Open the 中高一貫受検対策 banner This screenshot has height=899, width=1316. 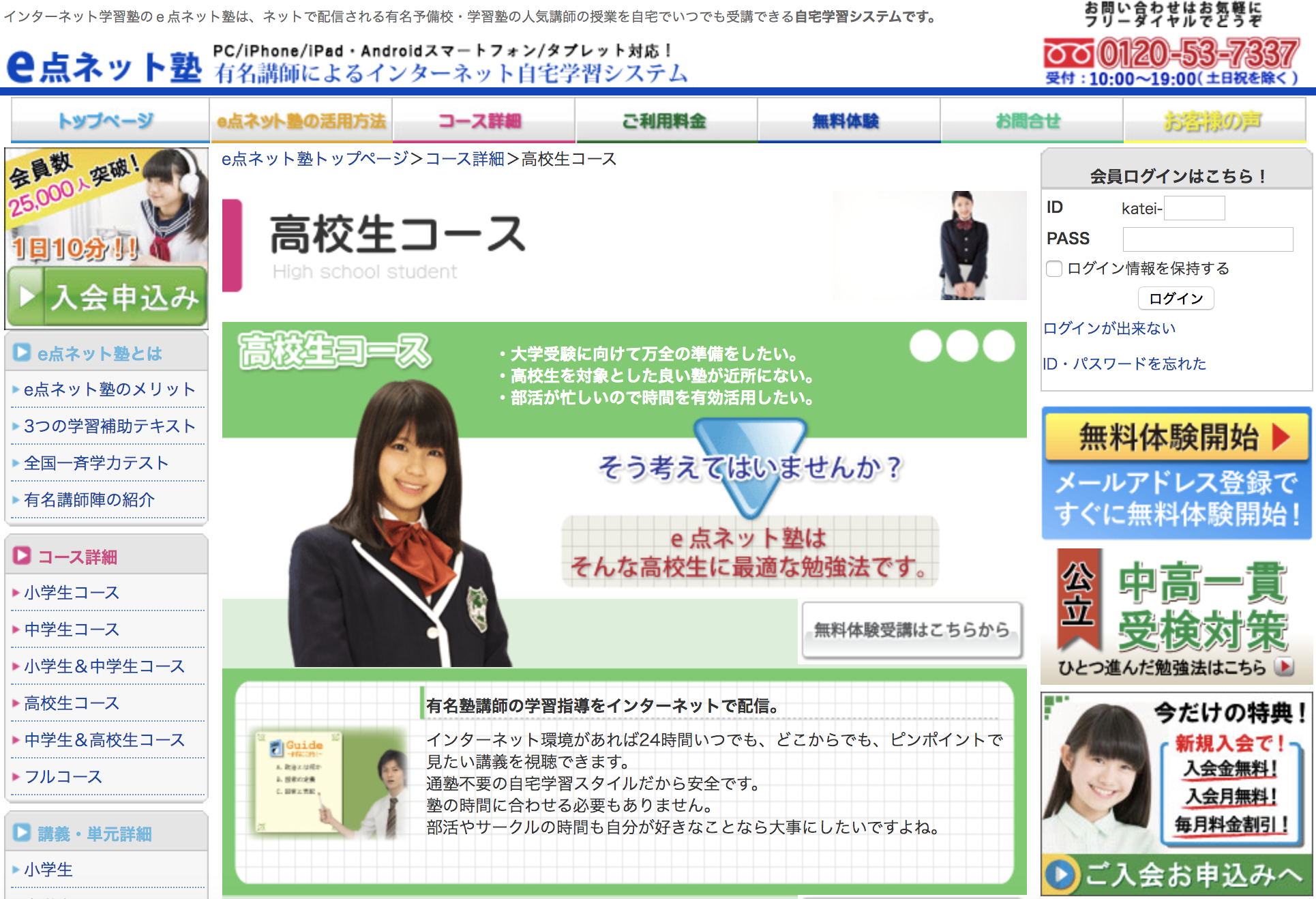[x=1176, y=616]
